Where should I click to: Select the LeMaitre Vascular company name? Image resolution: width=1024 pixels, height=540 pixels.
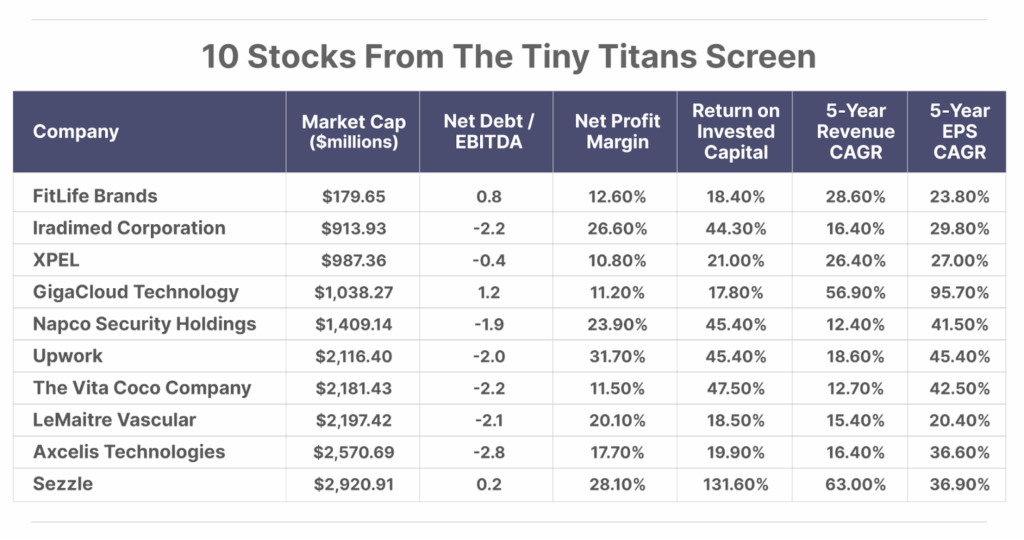coord(114,420)
